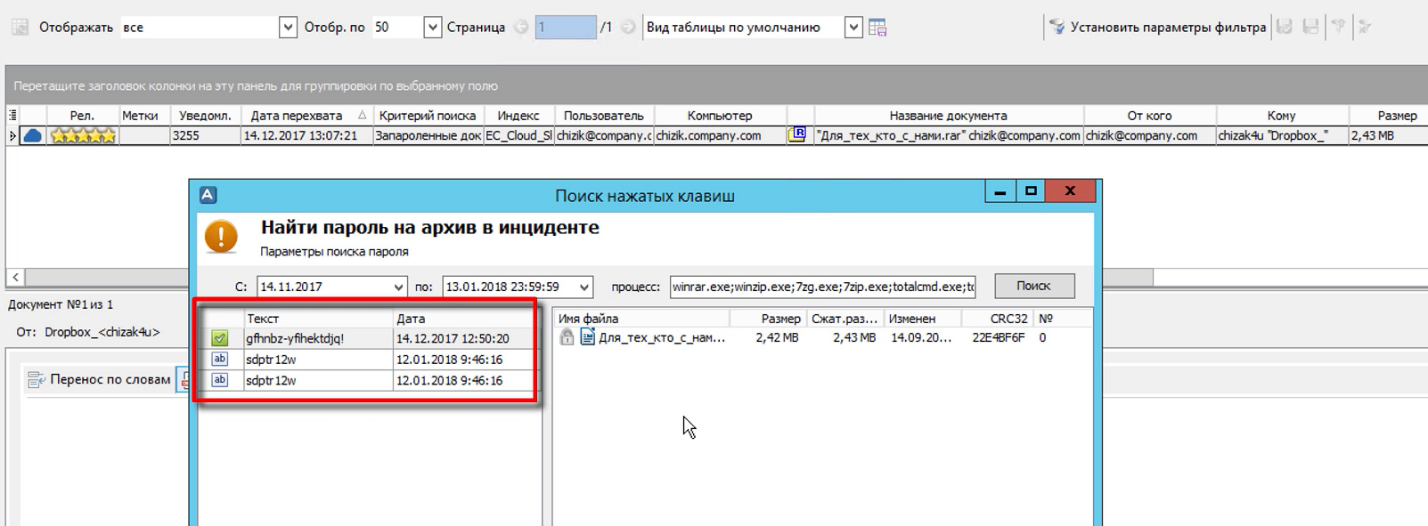This screenshot has width=1428, height=526.
Task: Click the Уведомл. column header
Action: [x=206, y=115]
